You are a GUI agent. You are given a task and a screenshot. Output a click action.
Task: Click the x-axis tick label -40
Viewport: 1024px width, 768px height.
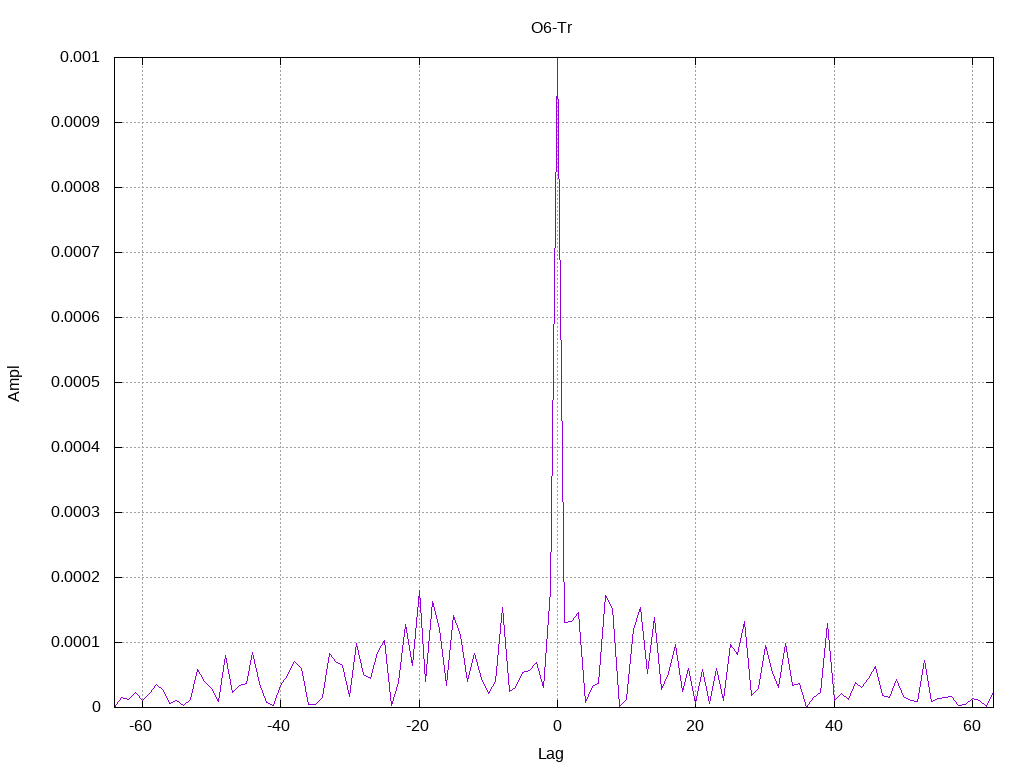point(278,726)
